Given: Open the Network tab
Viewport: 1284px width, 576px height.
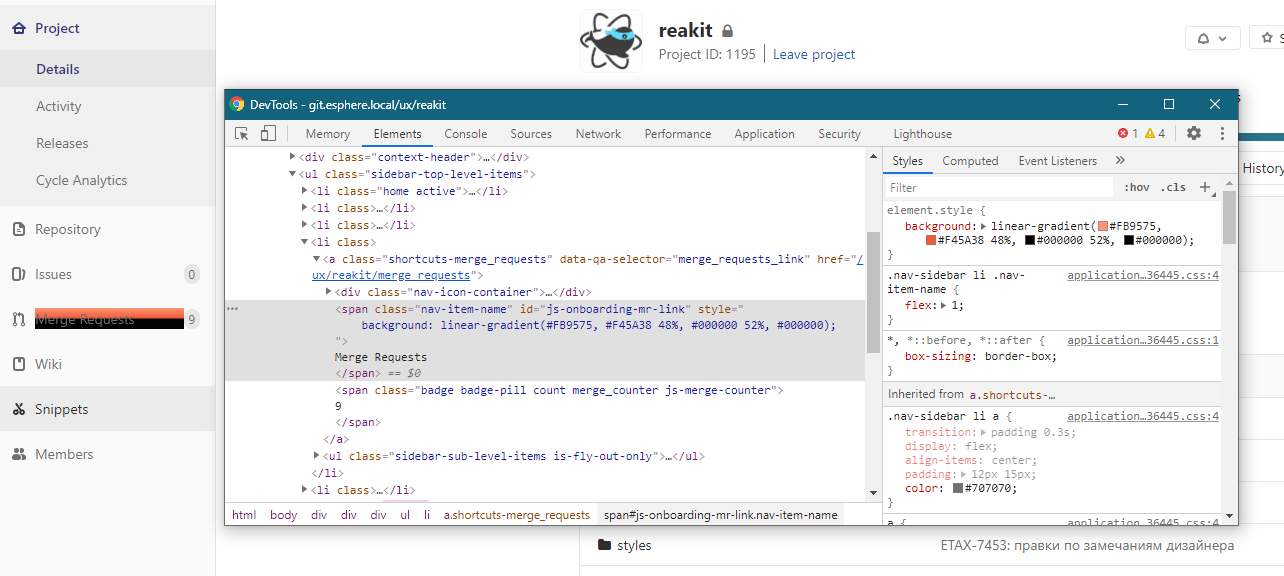Looking at the screenshot, I should (598, 134).
